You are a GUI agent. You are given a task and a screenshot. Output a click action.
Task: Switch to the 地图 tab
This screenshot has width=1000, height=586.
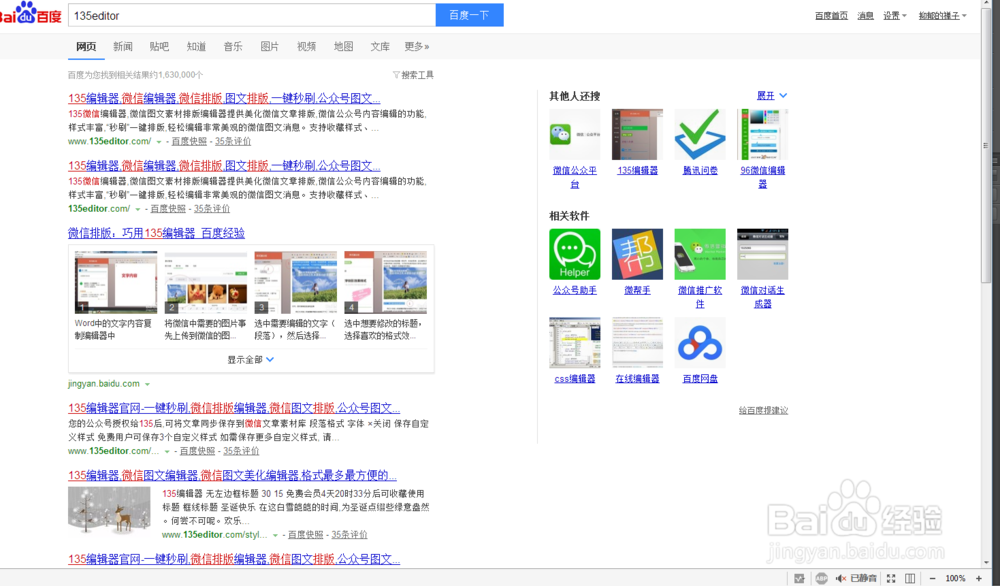(x=343, y=47)
